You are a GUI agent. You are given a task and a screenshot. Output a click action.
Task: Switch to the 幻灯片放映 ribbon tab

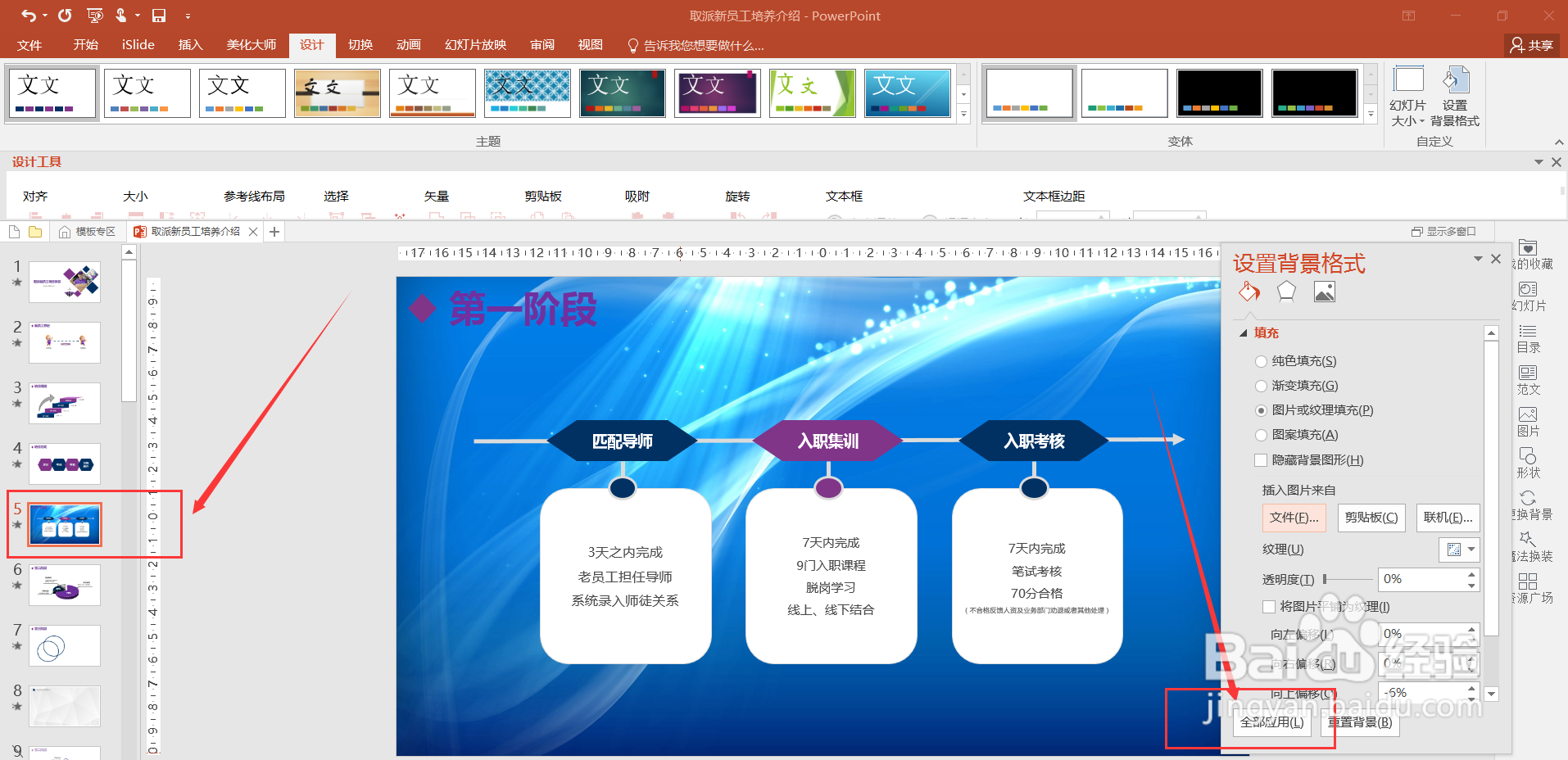tap(475, 45)
